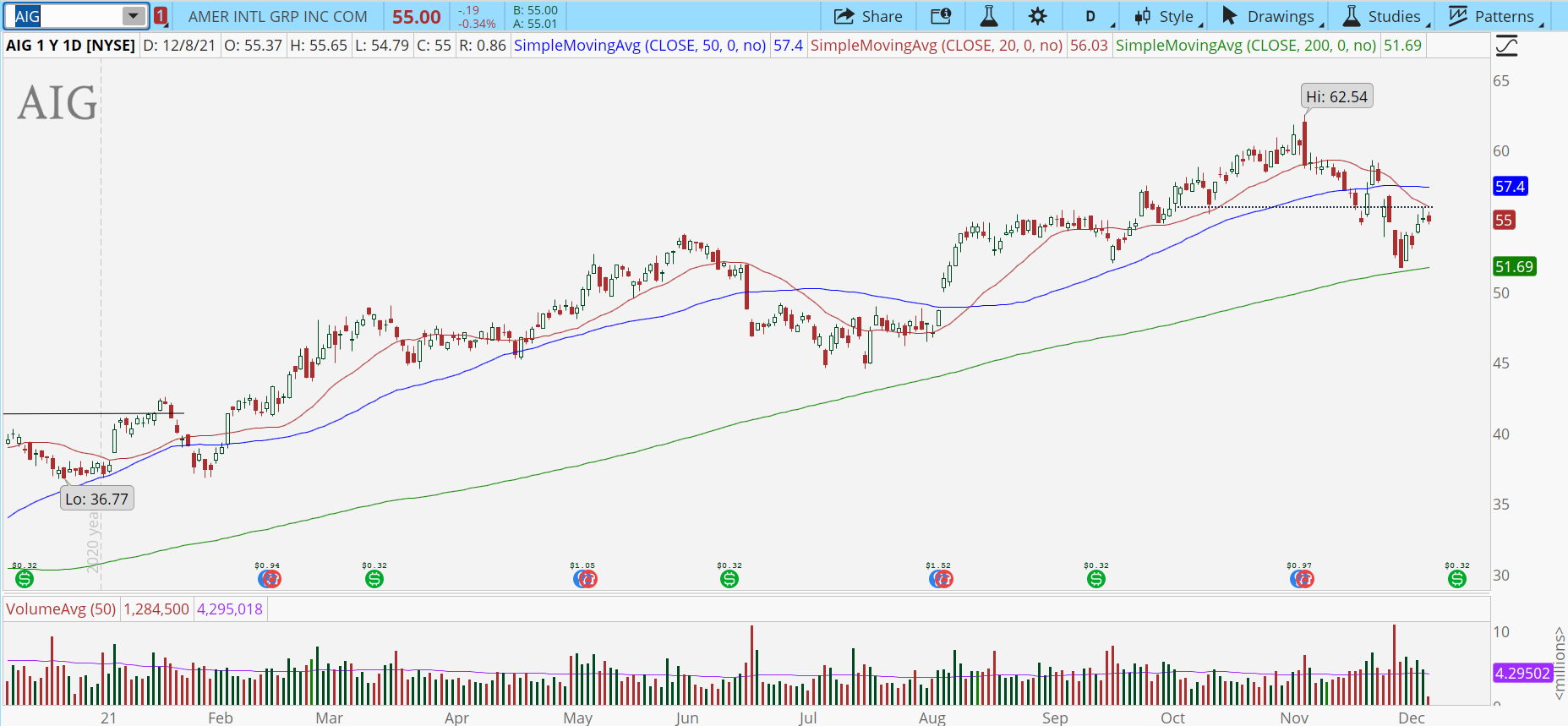Click the dividend icon near mid-June
Viewport: 1568px width, 726px height.
pos(729,579)
